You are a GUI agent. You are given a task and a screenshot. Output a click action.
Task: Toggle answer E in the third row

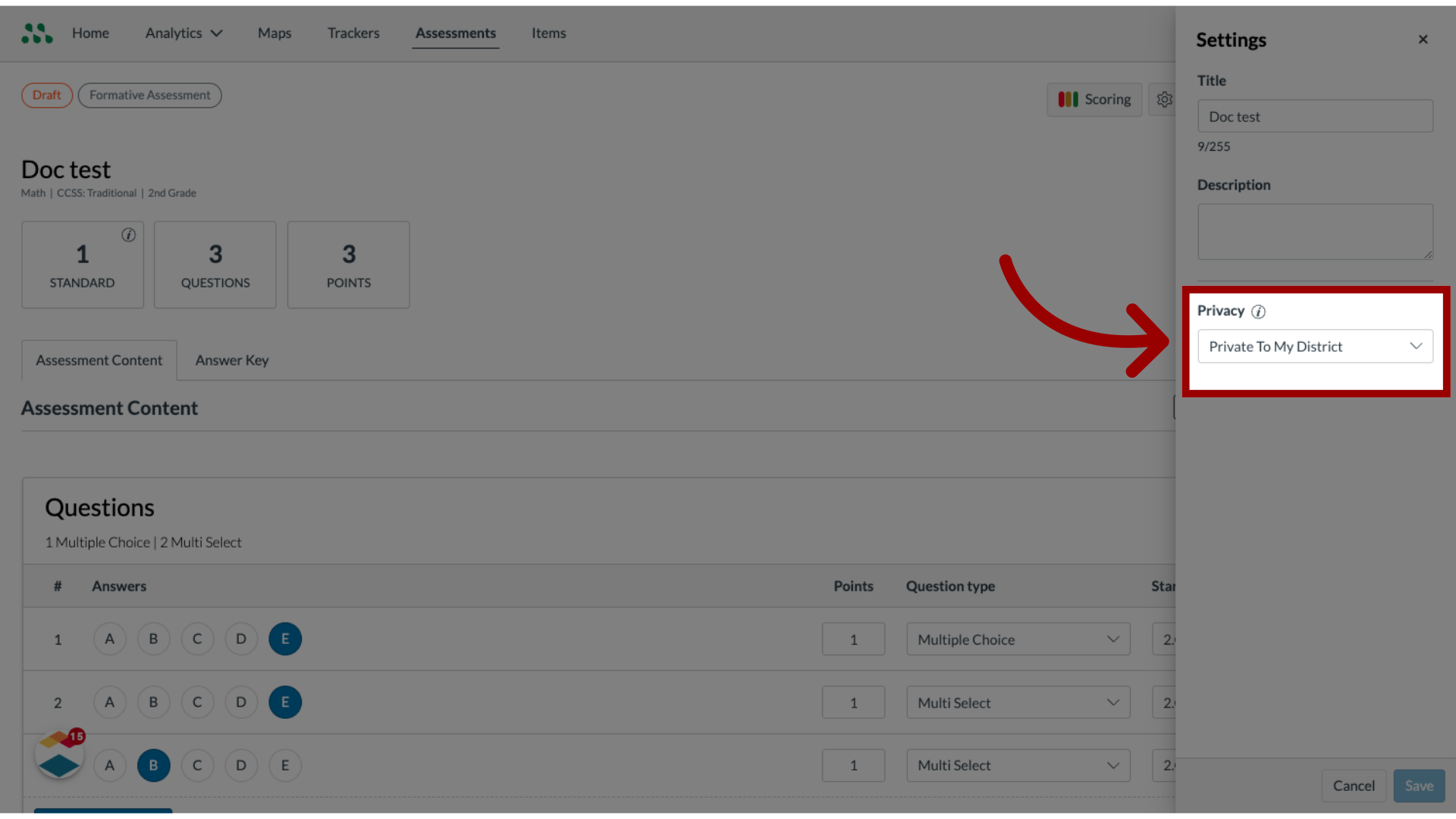click(x=285, y=766)
